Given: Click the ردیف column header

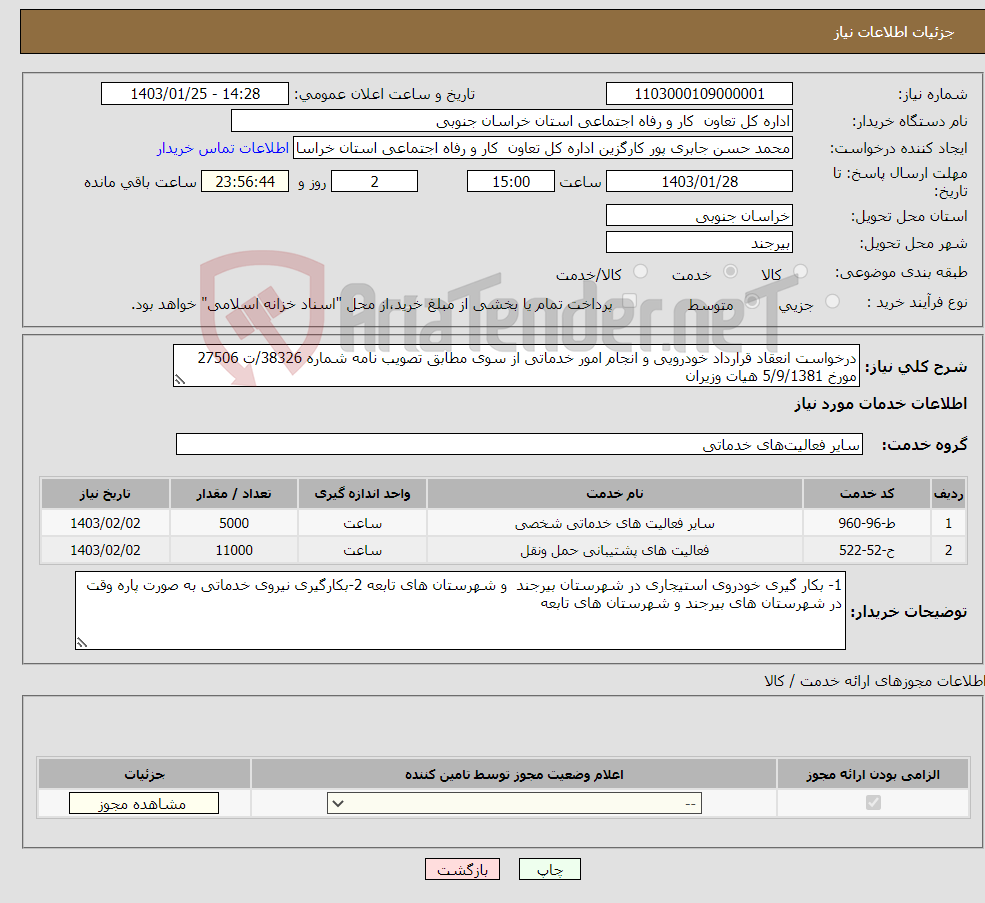Looking at the screenshot, I should (x=948, y=494).
